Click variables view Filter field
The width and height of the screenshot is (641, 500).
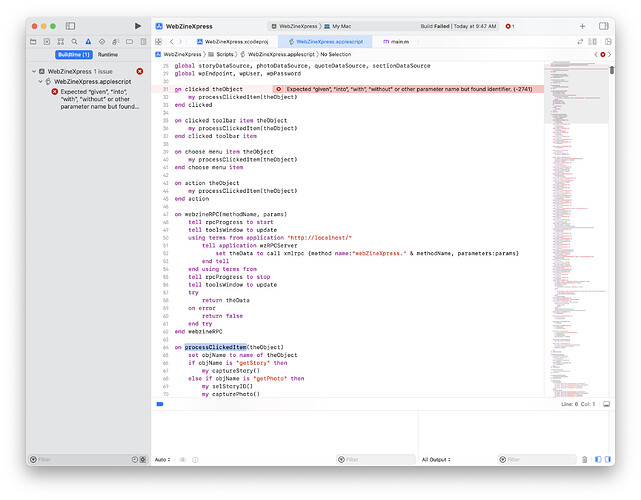pos(376,460)
